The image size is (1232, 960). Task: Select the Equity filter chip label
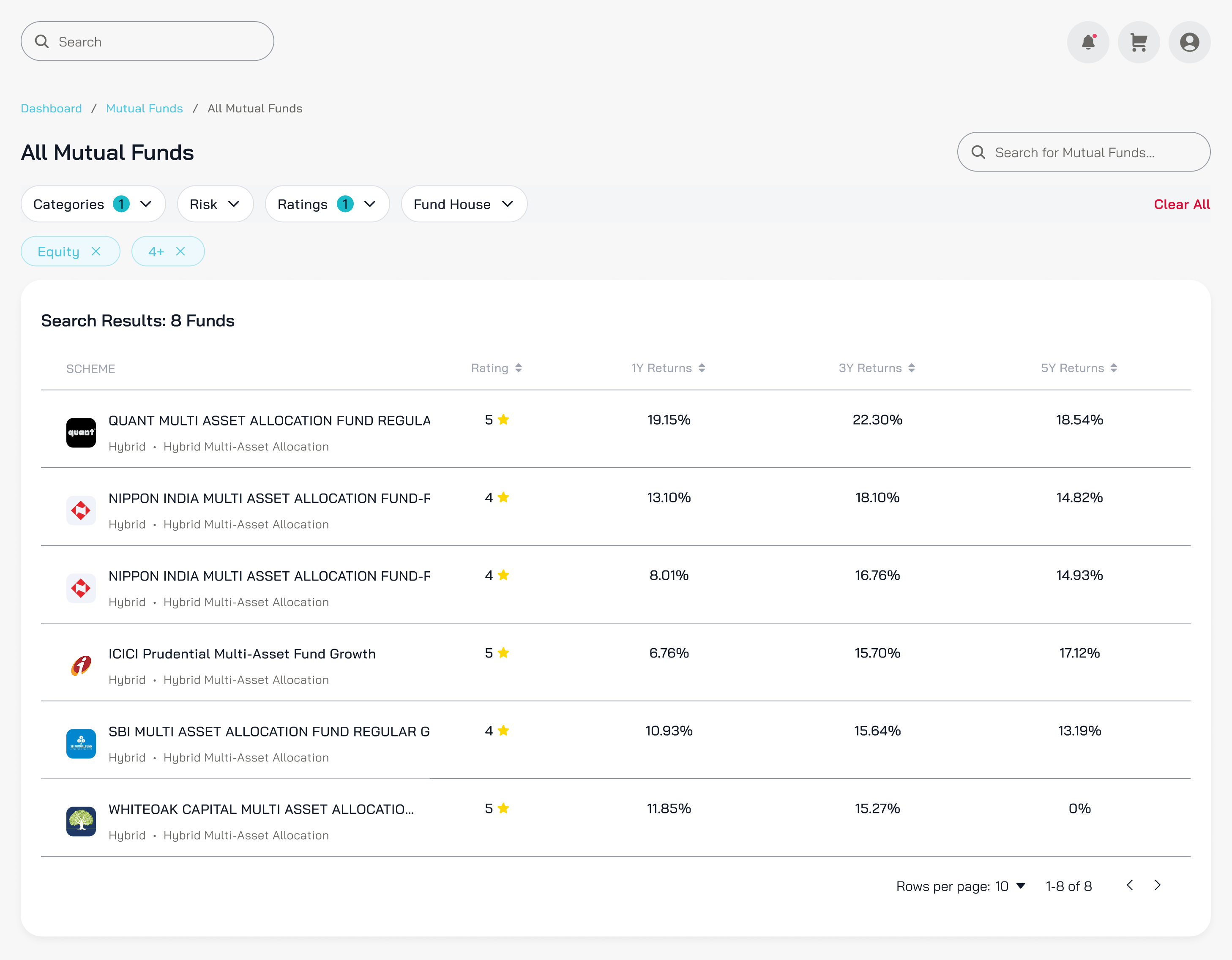tap(58, 251)
